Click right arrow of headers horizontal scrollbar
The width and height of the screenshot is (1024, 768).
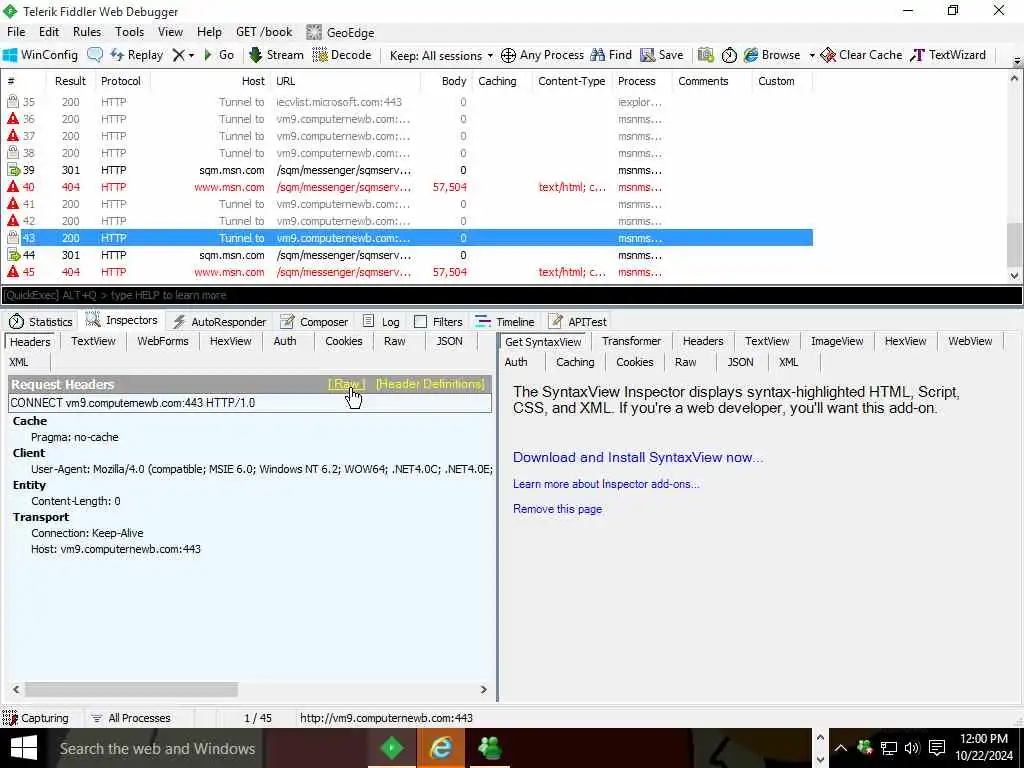[483, 689]
